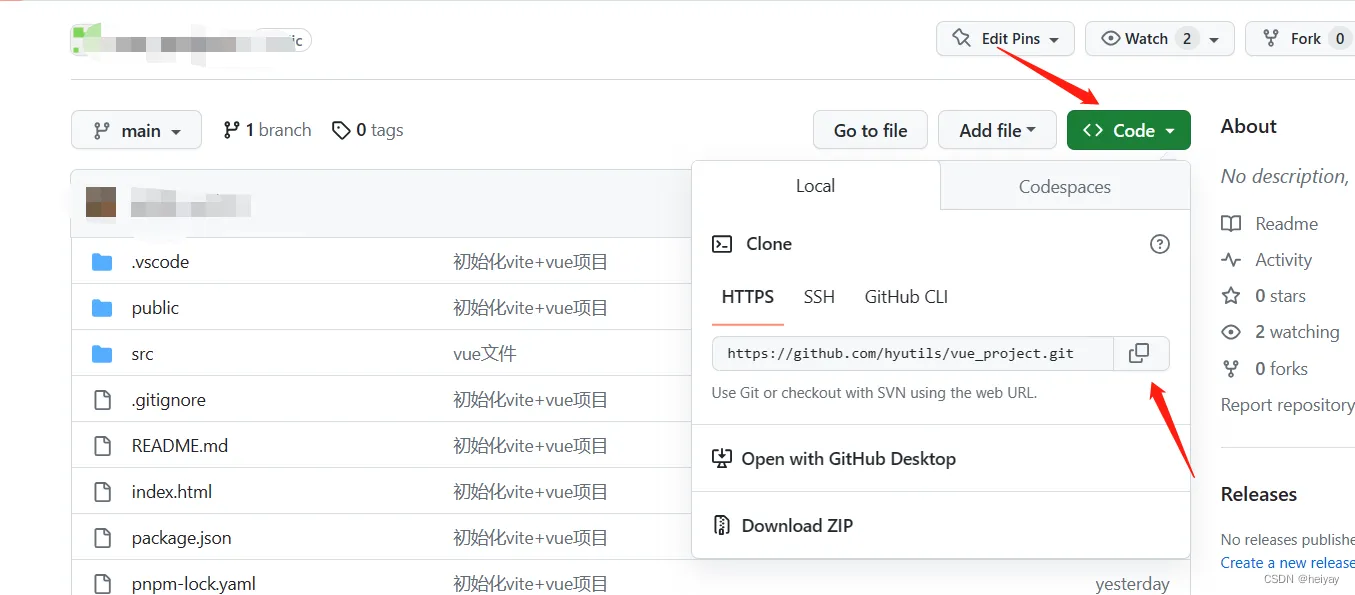1355x595 pixels.
Task: Click the src folder icon
Action: [x=102, y=354]
